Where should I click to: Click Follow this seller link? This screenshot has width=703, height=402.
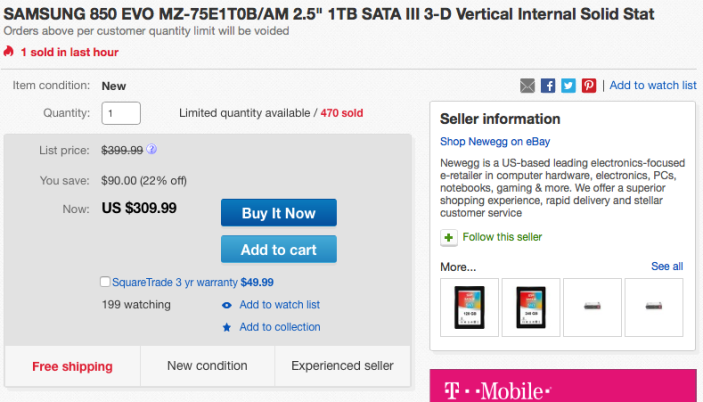(504, 237)
